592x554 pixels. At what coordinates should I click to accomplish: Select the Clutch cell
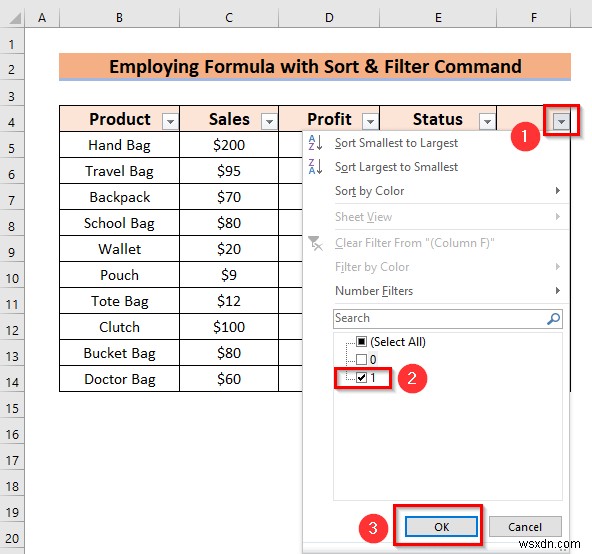point(119,327)
